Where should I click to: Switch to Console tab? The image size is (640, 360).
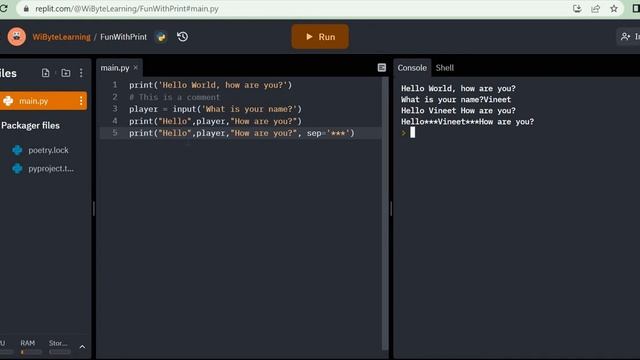(x=412, y=68)
